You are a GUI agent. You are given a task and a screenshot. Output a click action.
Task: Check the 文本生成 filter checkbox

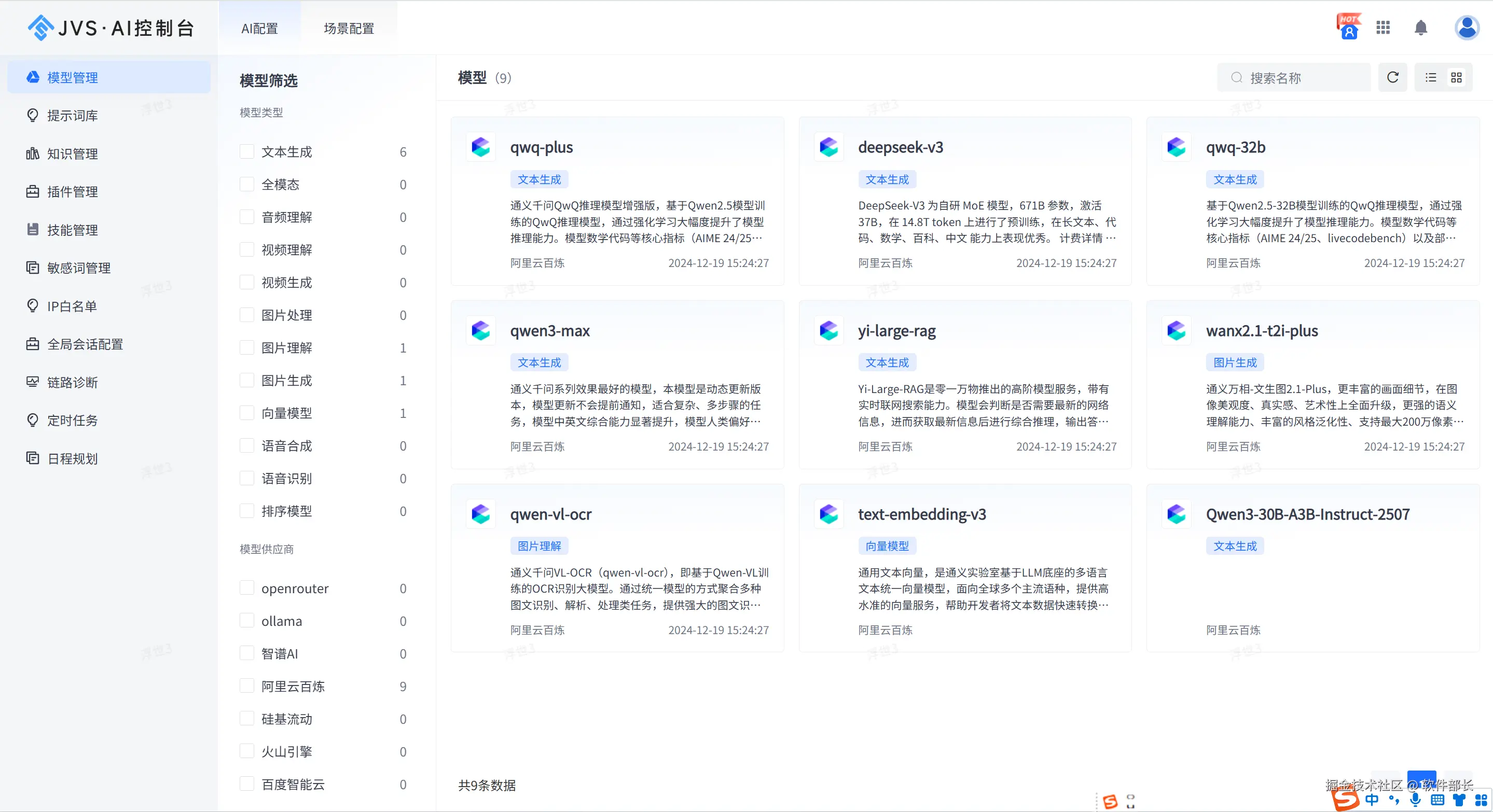(x=247, y=152)
